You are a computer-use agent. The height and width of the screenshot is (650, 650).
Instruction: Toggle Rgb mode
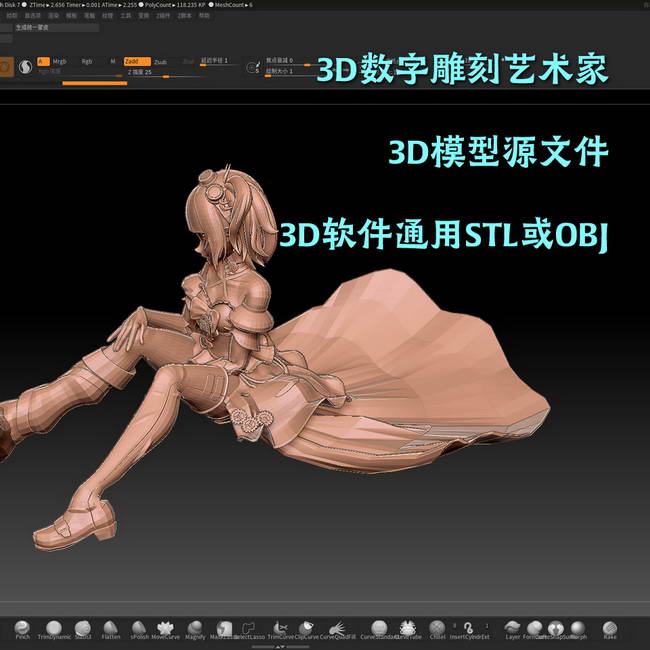click(x=87, y=61)
